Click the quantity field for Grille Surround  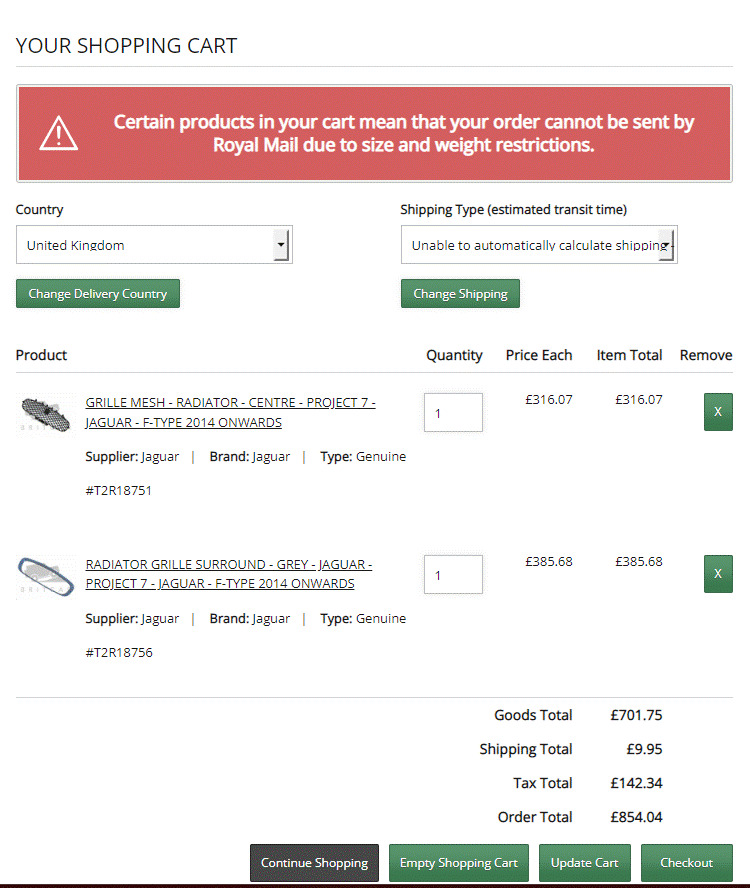[453, 575]
